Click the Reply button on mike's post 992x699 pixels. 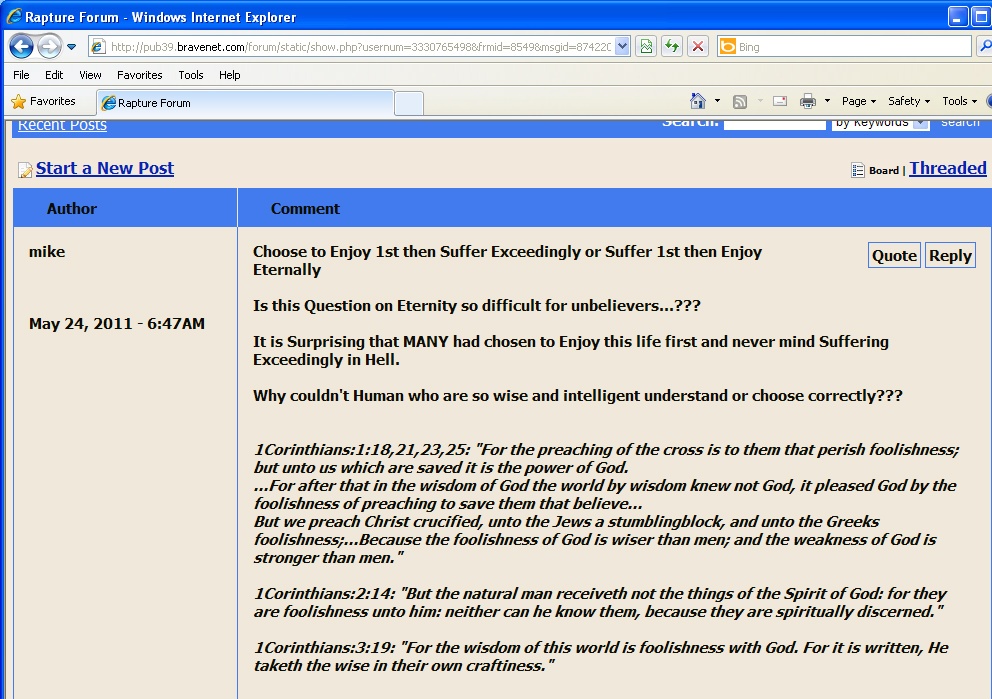pos(950,256)
